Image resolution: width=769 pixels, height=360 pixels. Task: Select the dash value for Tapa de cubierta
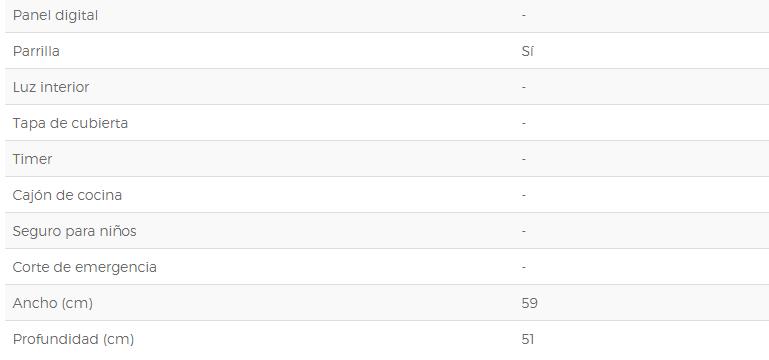pos(524,123)
